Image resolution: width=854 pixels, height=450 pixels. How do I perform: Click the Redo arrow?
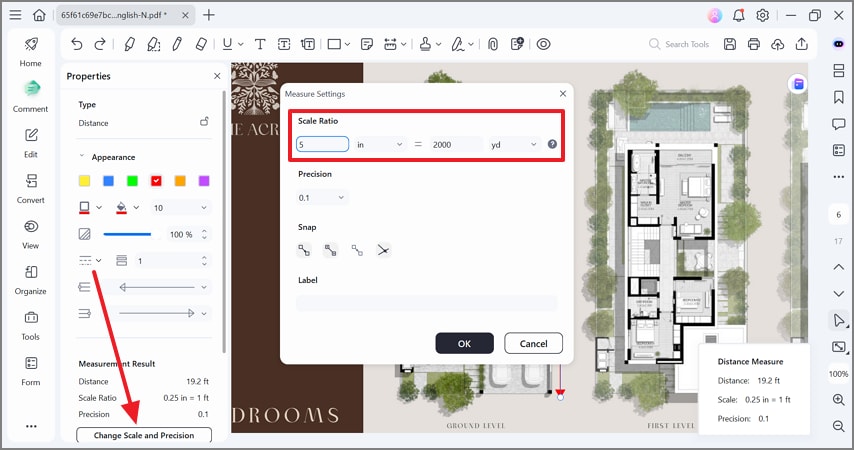coord(100,44)
